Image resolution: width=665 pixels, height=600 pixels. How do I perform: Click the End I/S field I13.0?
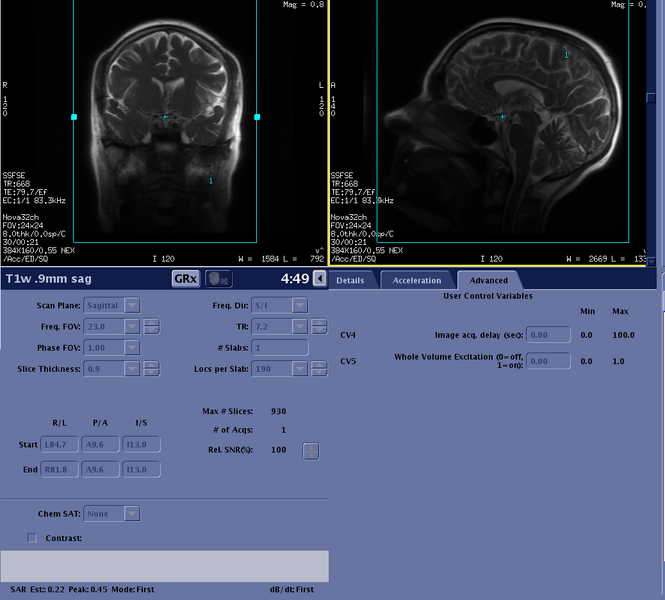[141, 469]
